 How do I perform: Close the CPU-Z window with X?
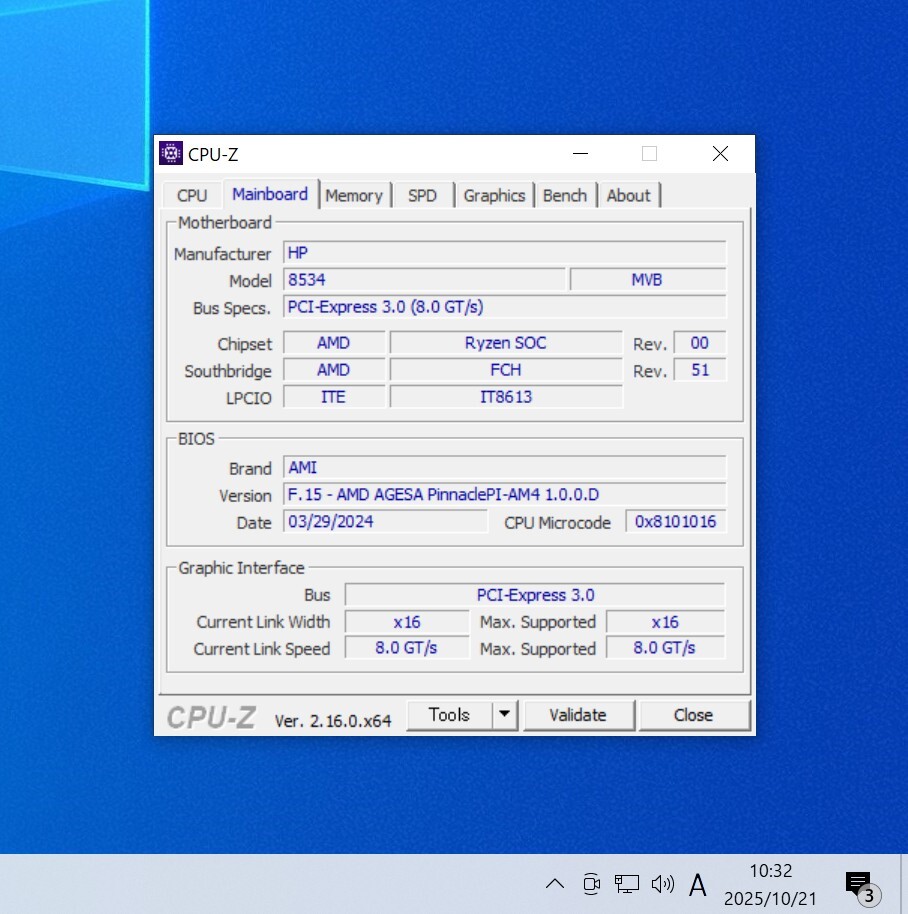(x=720, y=154)
